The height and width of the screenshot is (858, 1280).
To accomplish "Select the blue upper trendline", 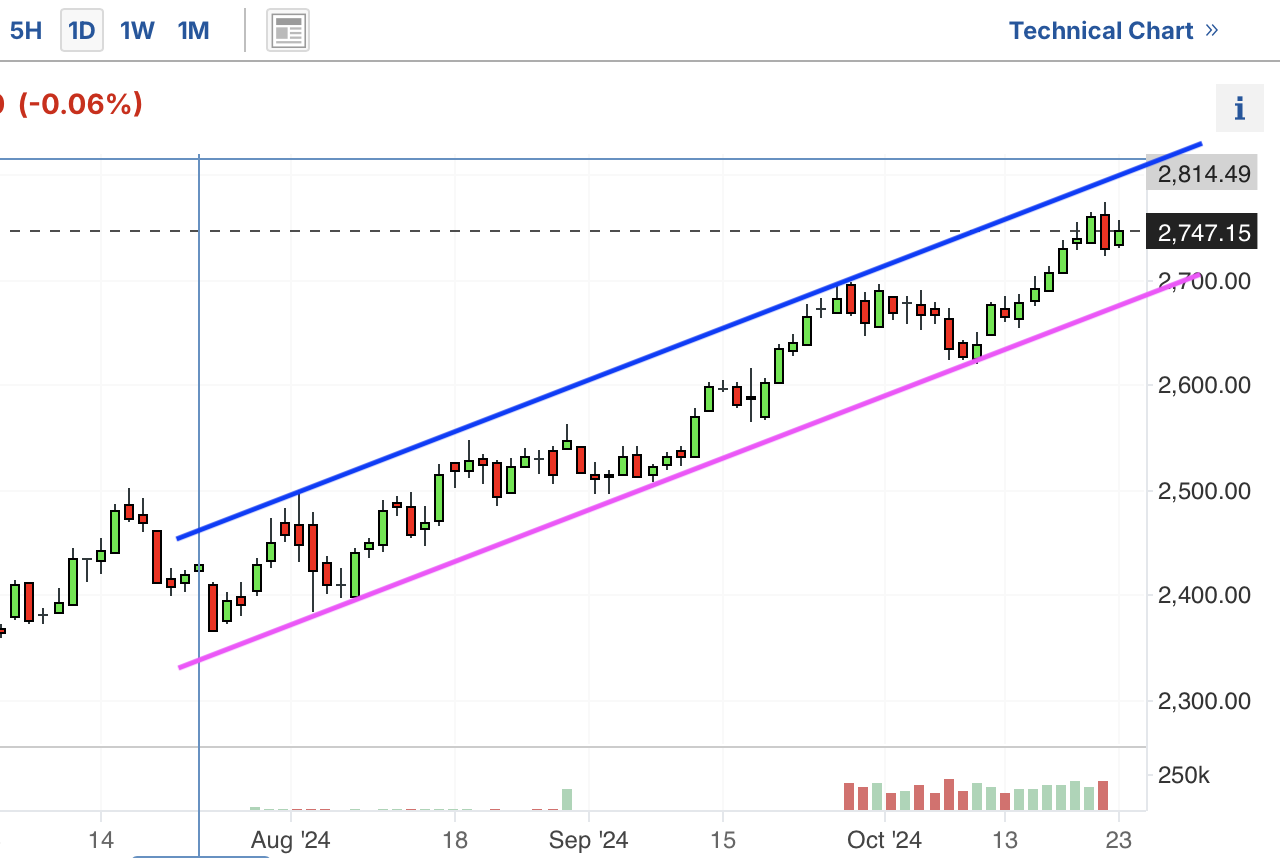I will 690,341.
